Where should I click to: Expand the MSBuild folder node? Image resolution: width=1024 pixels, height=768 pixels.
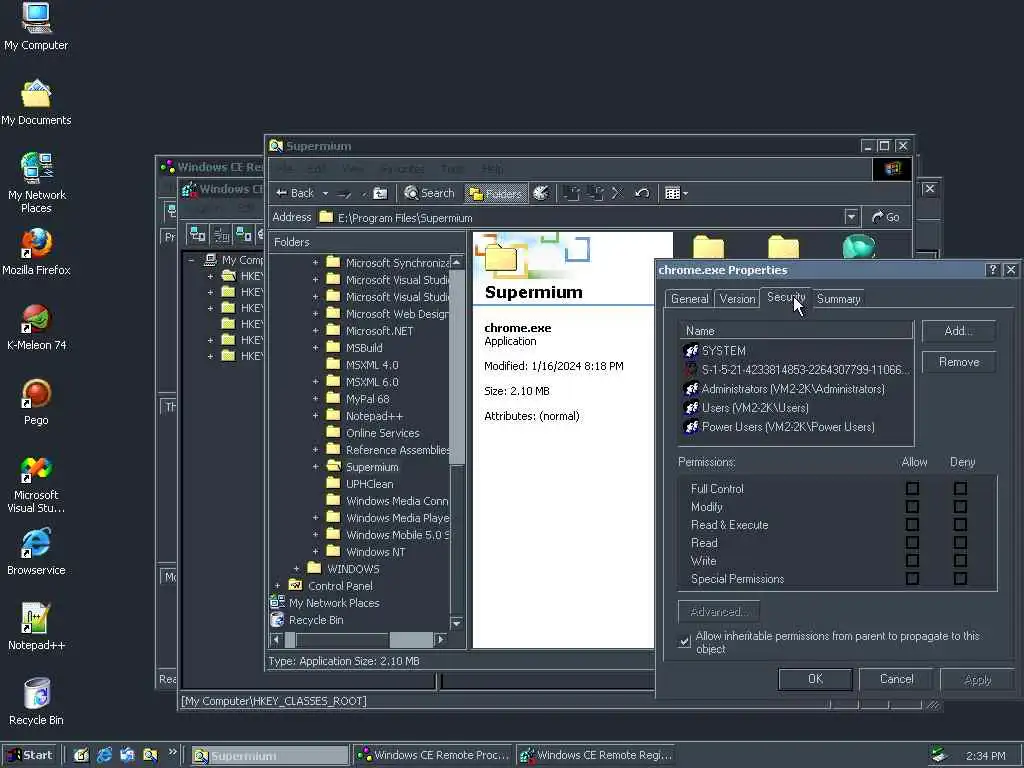(x=315, y=348)
